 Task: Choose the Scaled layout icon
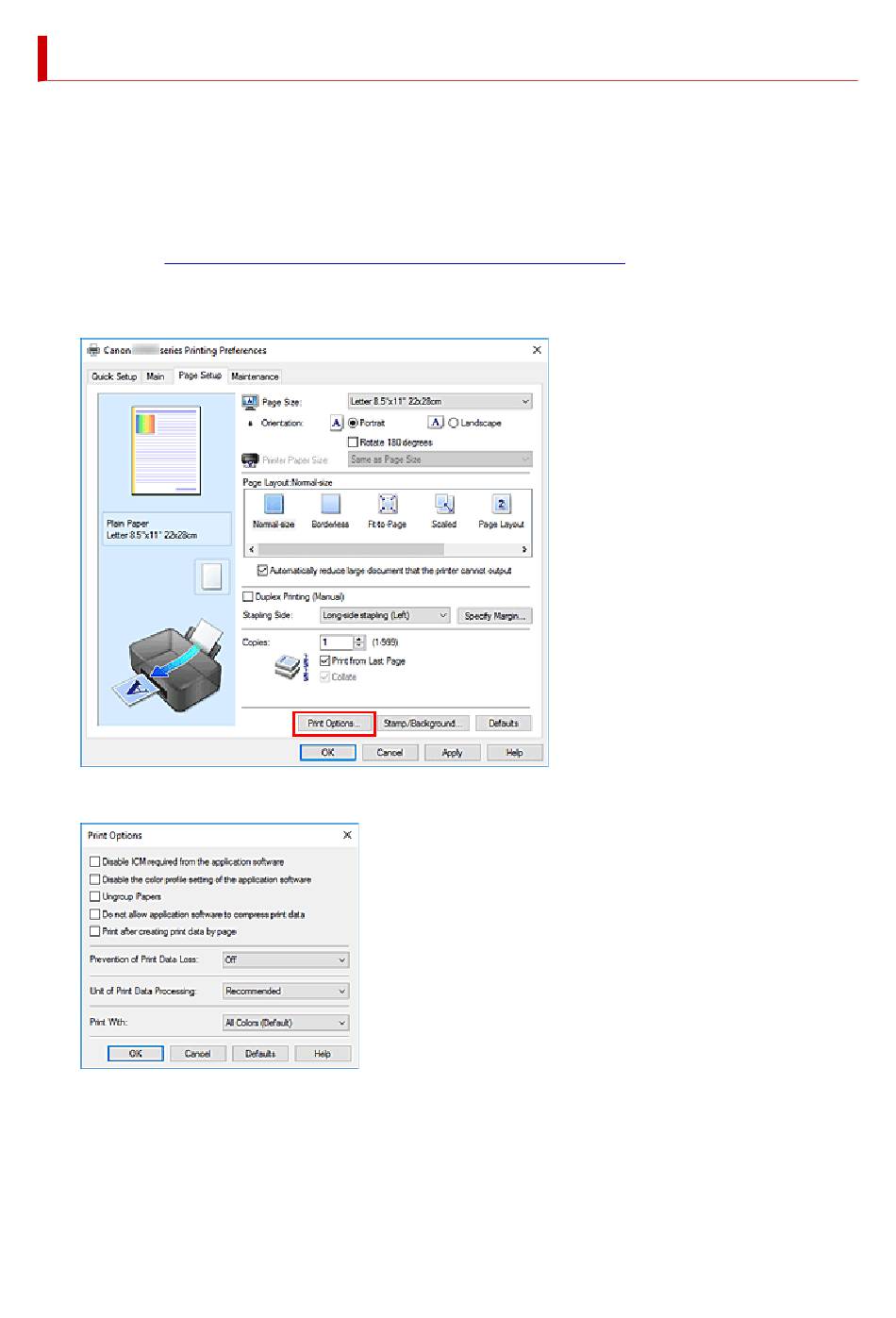(x=444, y=505)
